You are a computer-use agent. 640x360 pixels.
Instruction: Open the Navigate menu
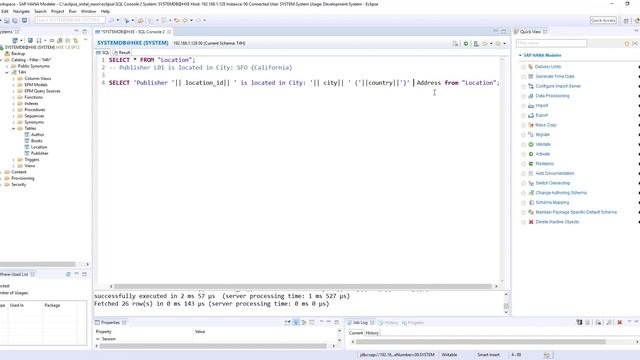pos(21,11)
